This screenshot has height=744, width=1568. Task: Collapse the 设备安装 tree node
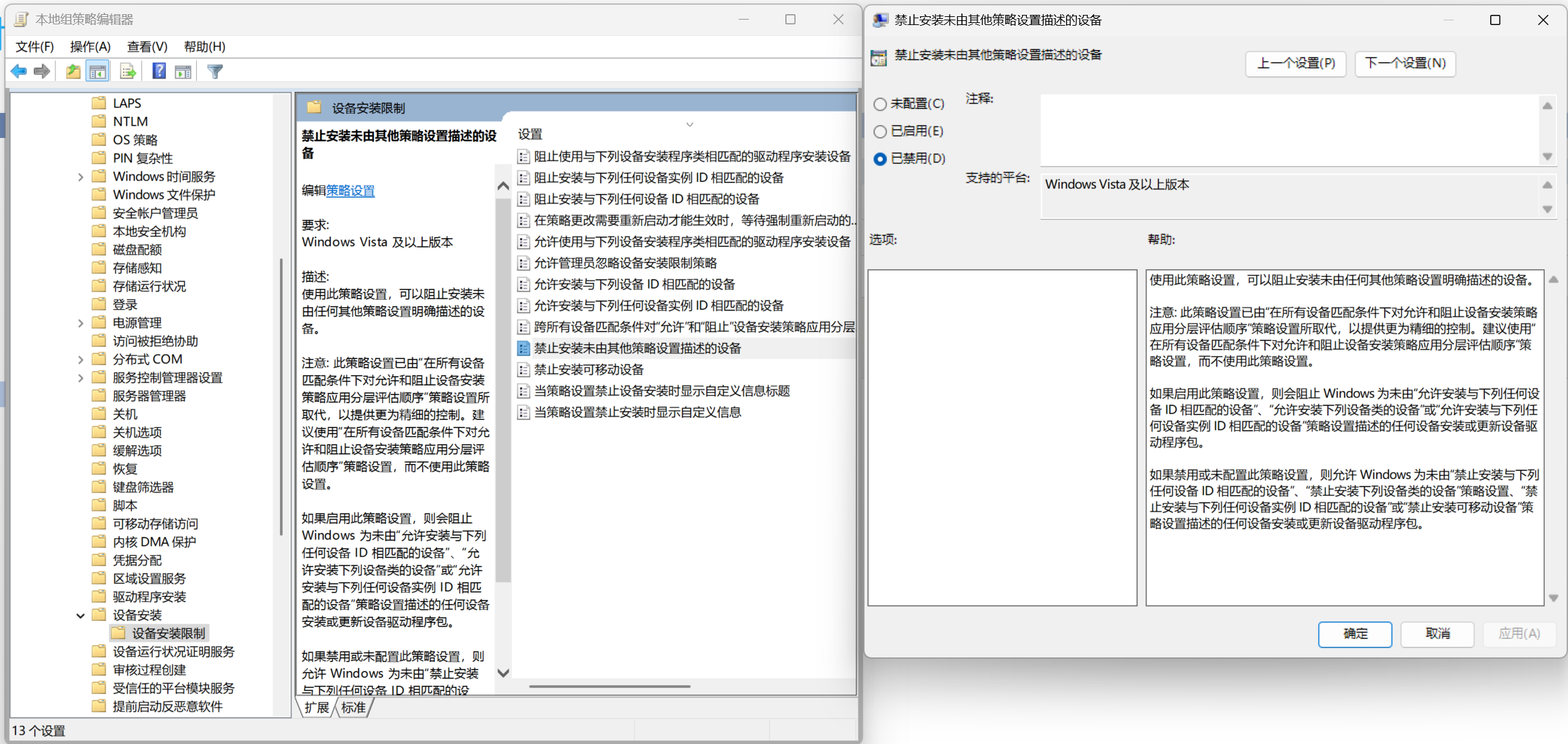tap(80, 615)
